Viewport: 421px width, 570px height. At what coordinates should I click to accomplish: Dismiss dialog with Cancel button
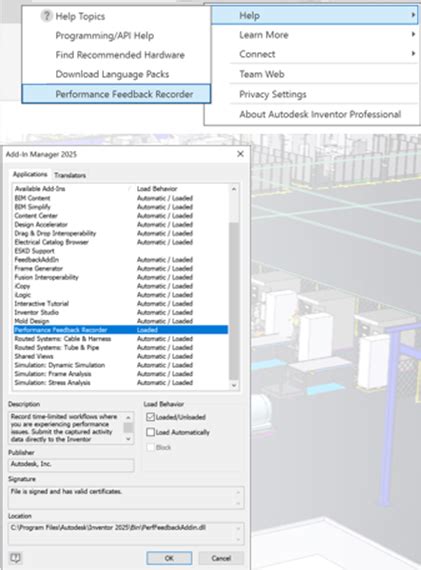[221, 558]
